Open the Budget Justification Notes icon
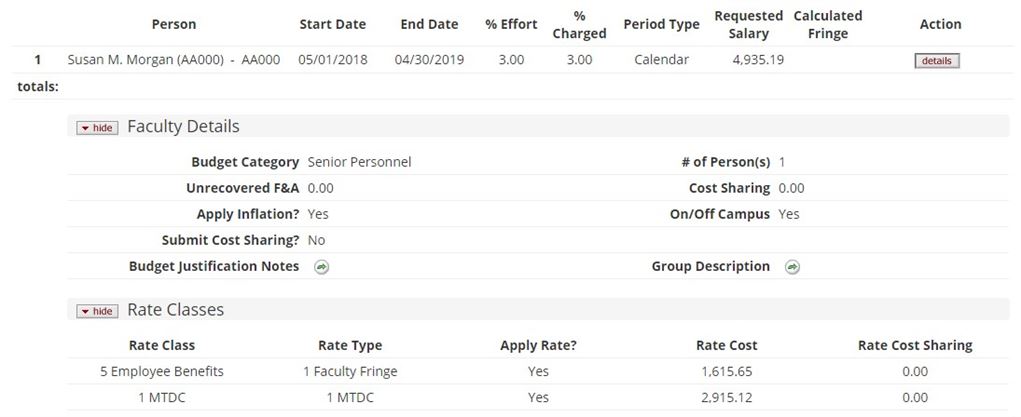This screenshot has width=1021, height=417. coord(322,267)
